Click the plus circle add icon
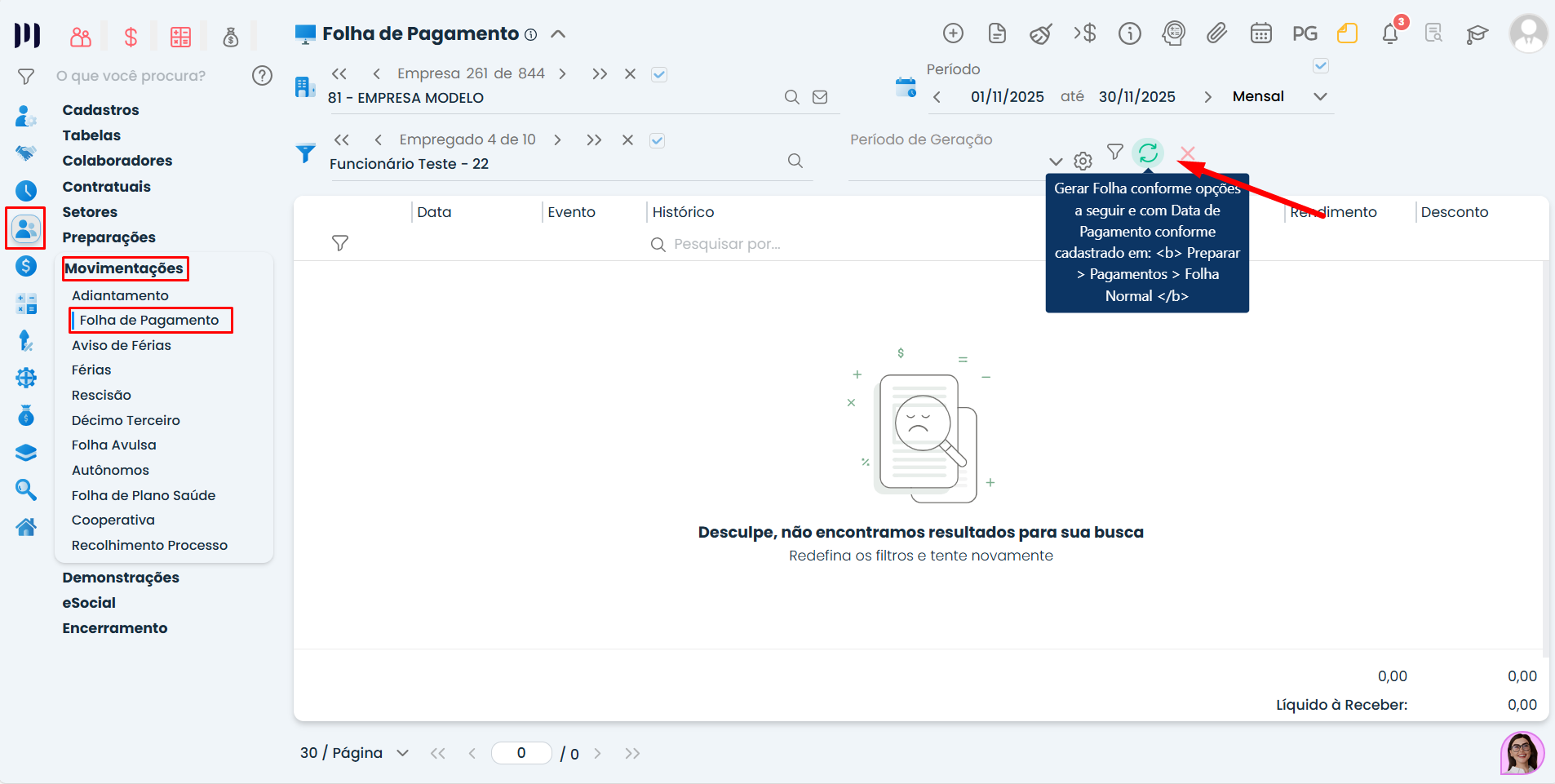This screenshot has width=1555, height=784. pos(953,33)
